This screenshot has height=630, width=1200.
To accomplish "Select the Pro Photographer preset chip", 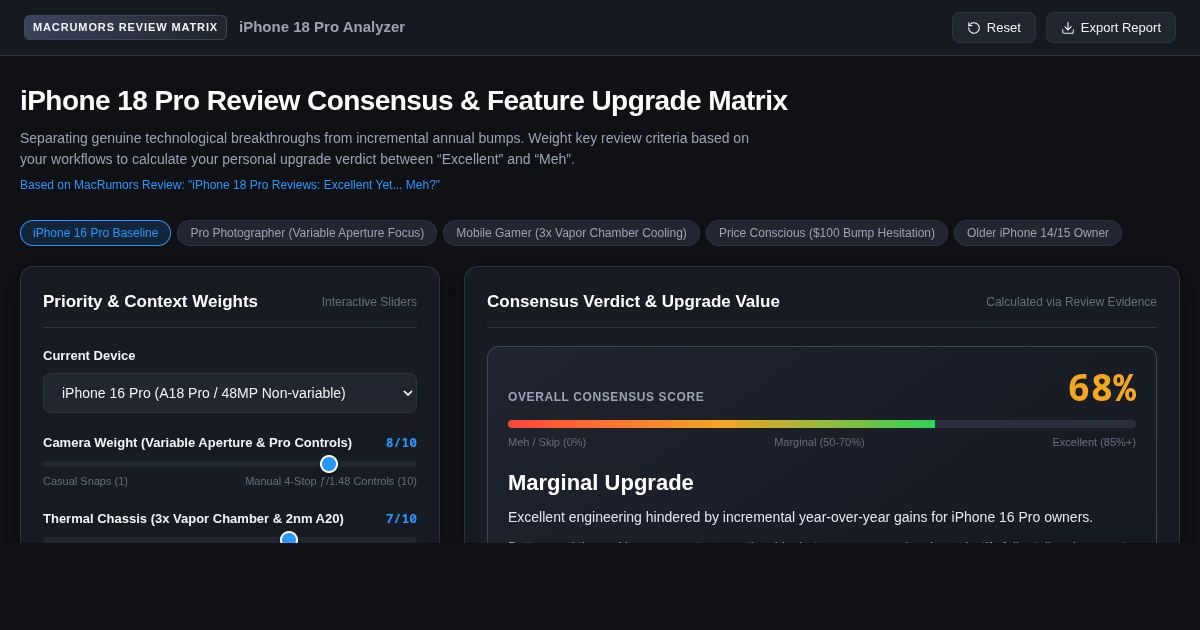I will pyautogui.click(x=307, y=233).
